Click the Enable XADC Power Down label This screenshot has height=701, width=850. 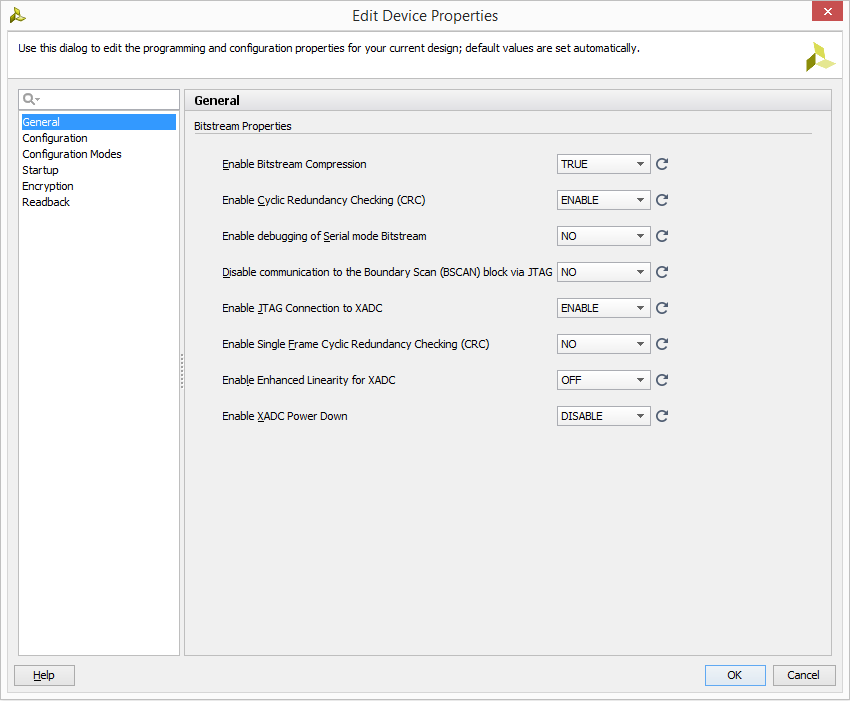(285, 416)
